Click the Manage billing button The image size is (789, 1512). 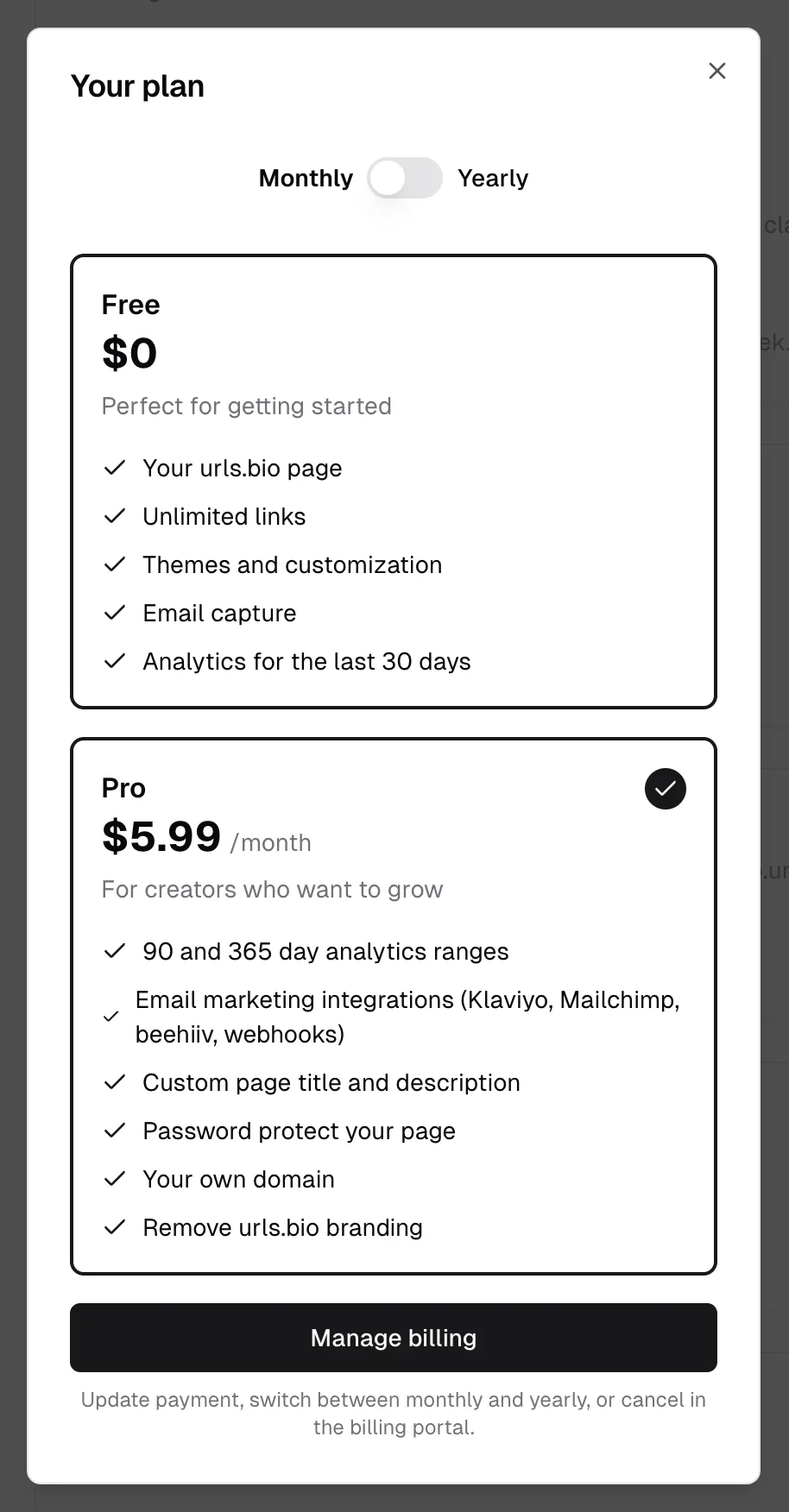(x=394, y=1338)
